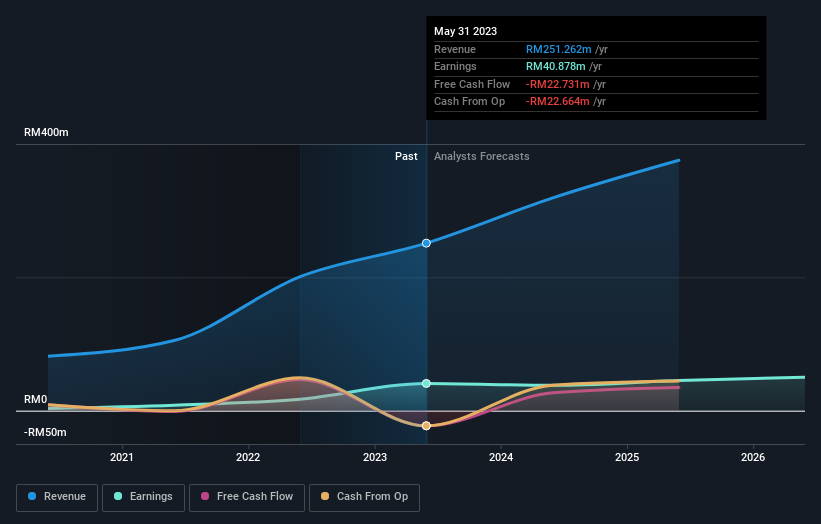Toggle the Cash From Op legend series
This screenshot has width=821, height=524.
[x=364, y=497]
